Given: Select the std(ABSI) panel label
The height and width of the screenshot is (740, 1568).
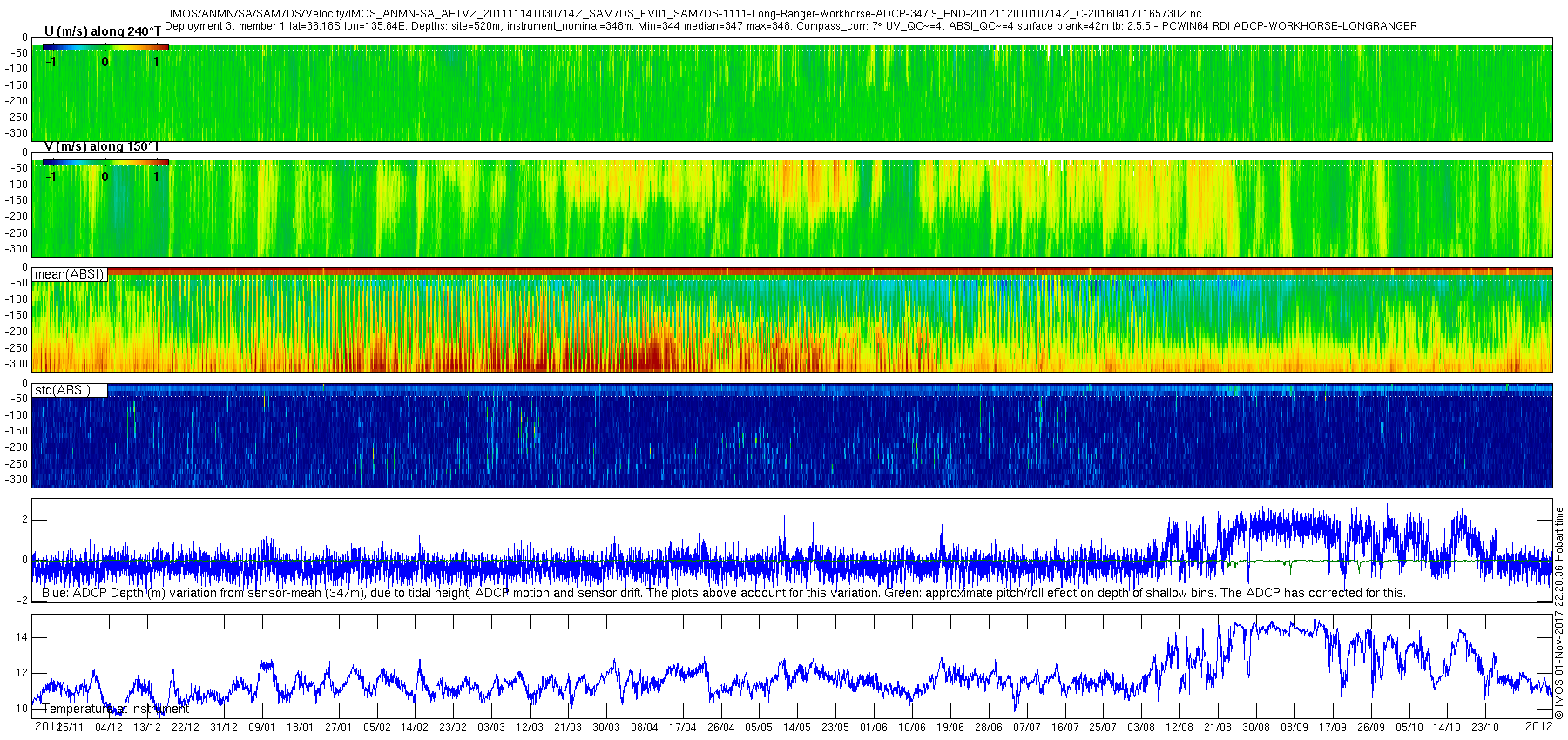Looking at the screenshot, I should (70, 390).
